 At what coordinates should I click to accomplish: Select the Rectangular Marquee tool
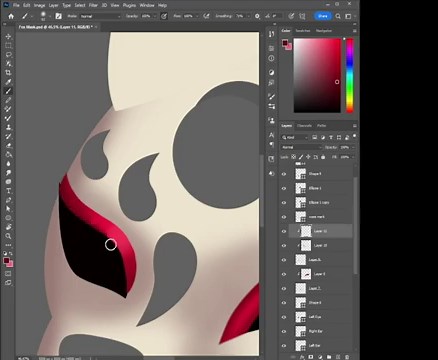tap(9, 46)
